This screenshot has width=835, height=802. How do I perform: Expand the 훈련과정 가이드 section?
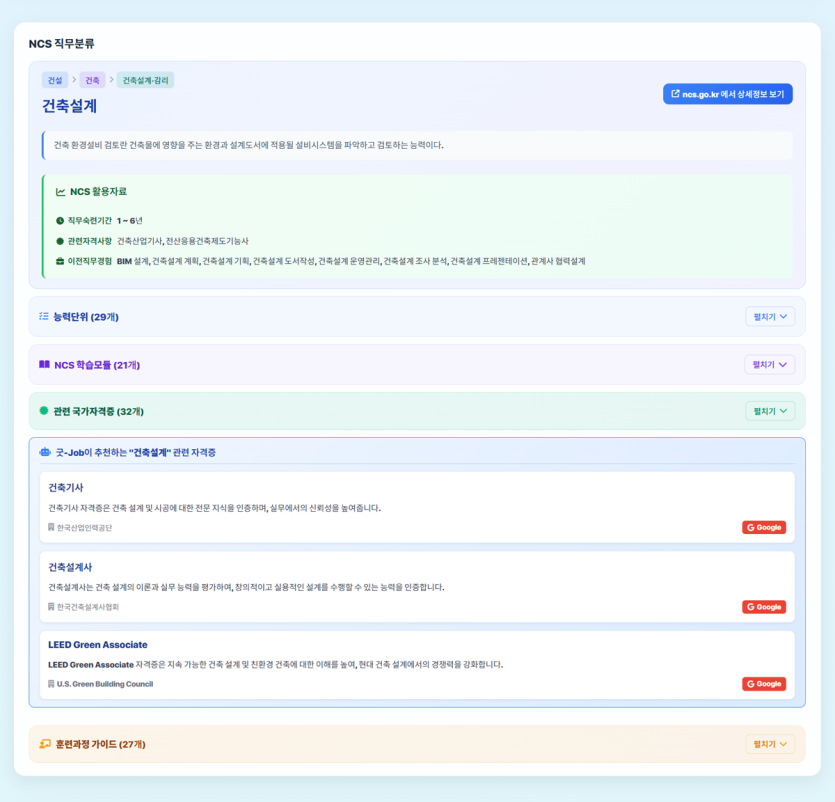tap(769, 744)
